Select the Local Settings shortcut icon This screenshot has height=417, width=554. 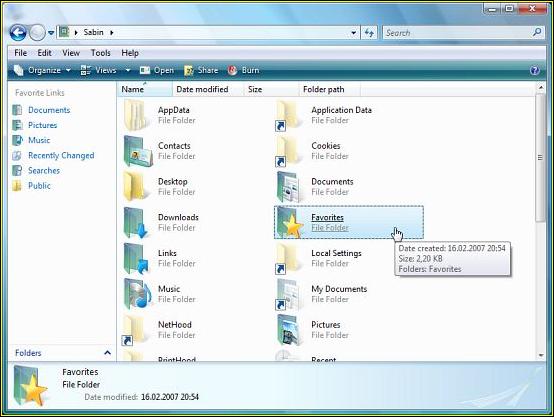[x=288, y=259]
